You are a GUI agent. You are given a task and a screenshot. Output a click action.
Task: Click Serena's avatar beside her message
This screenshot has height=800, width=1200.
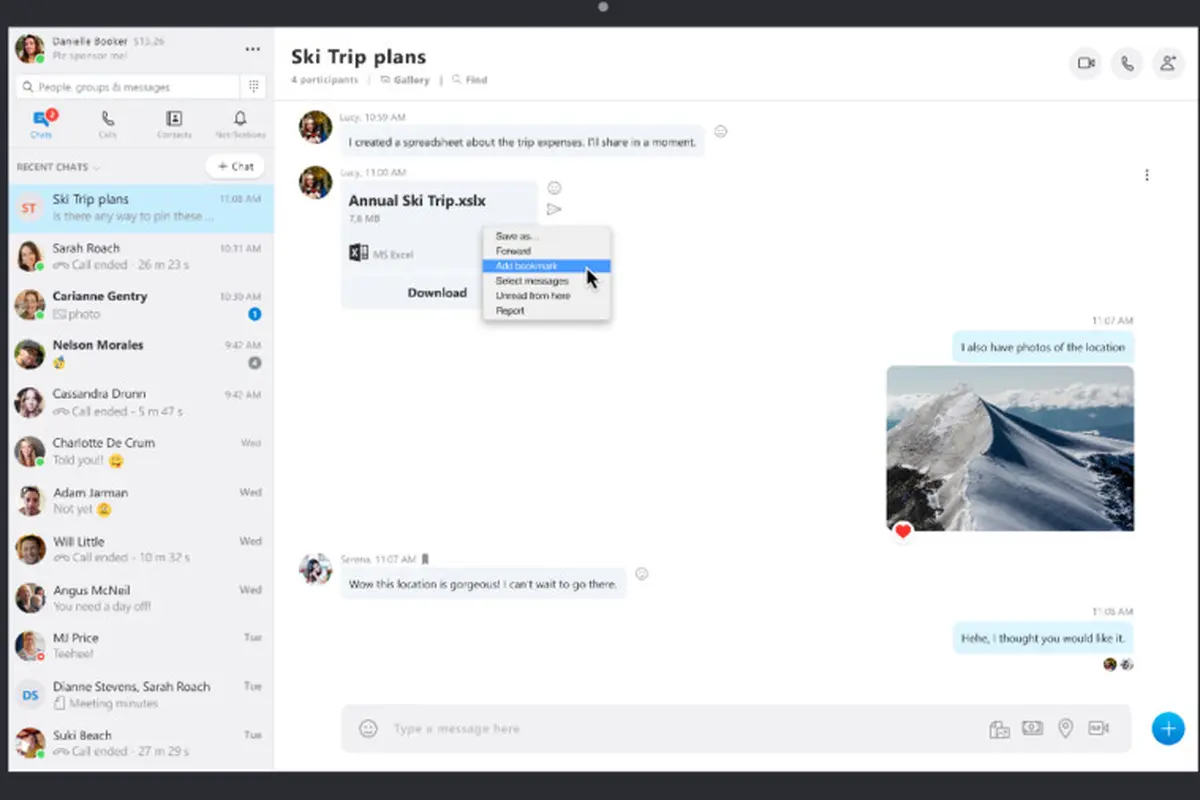315,568
